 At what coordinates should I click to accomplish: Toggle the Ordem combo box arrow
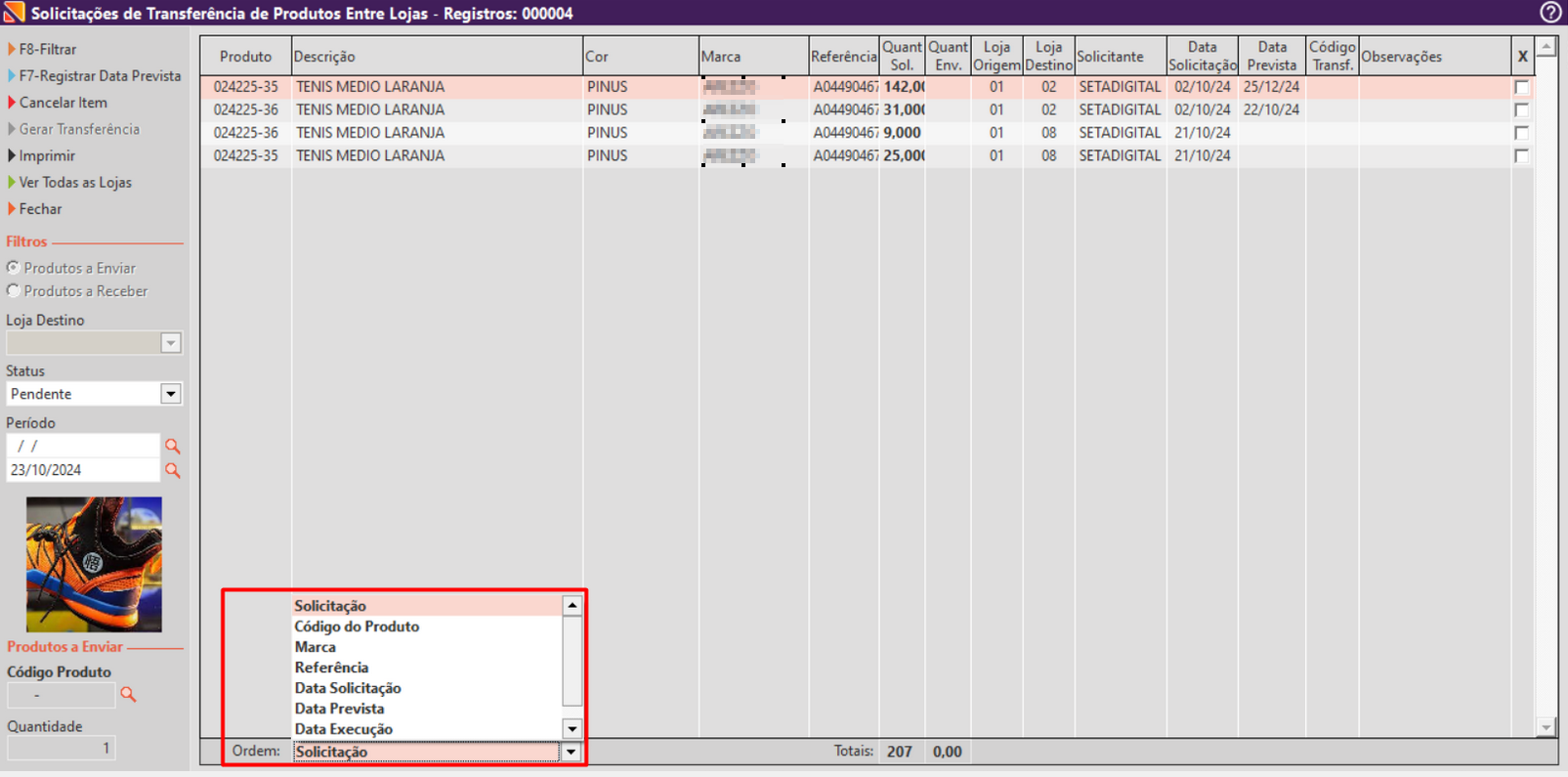click(572, 752)
